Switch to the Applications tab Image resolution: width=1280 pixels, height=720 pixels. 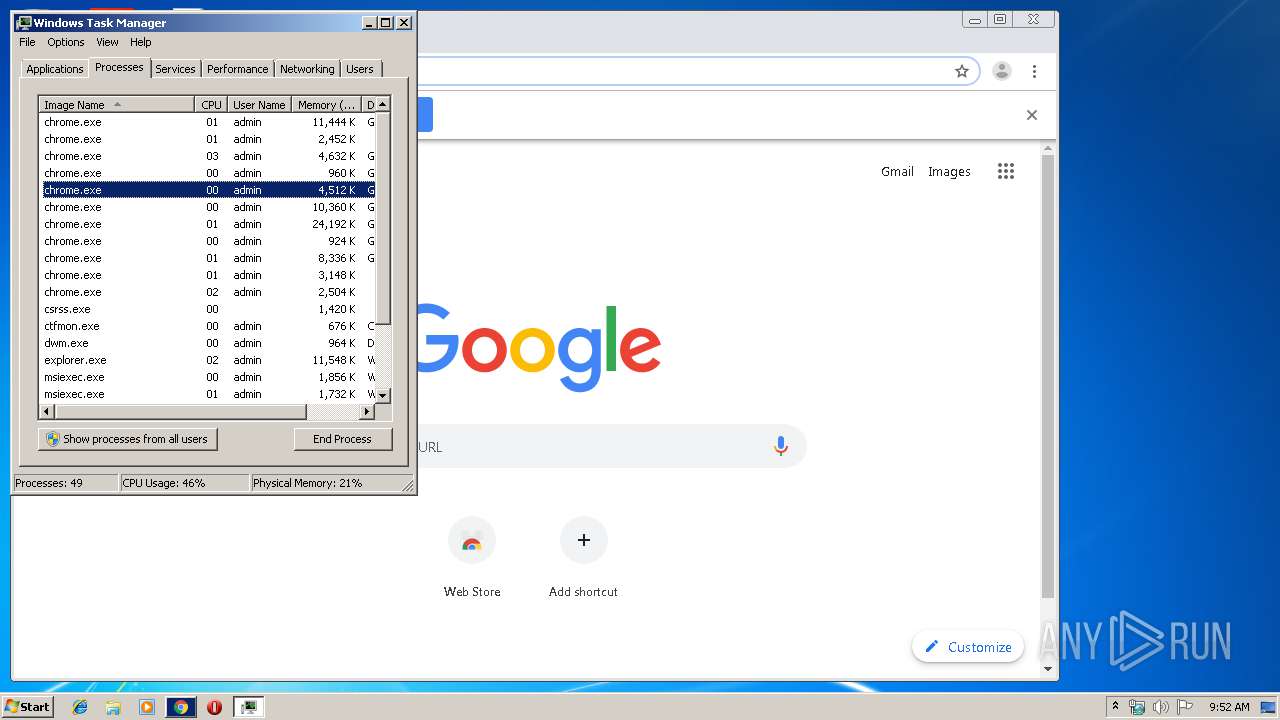54,69
